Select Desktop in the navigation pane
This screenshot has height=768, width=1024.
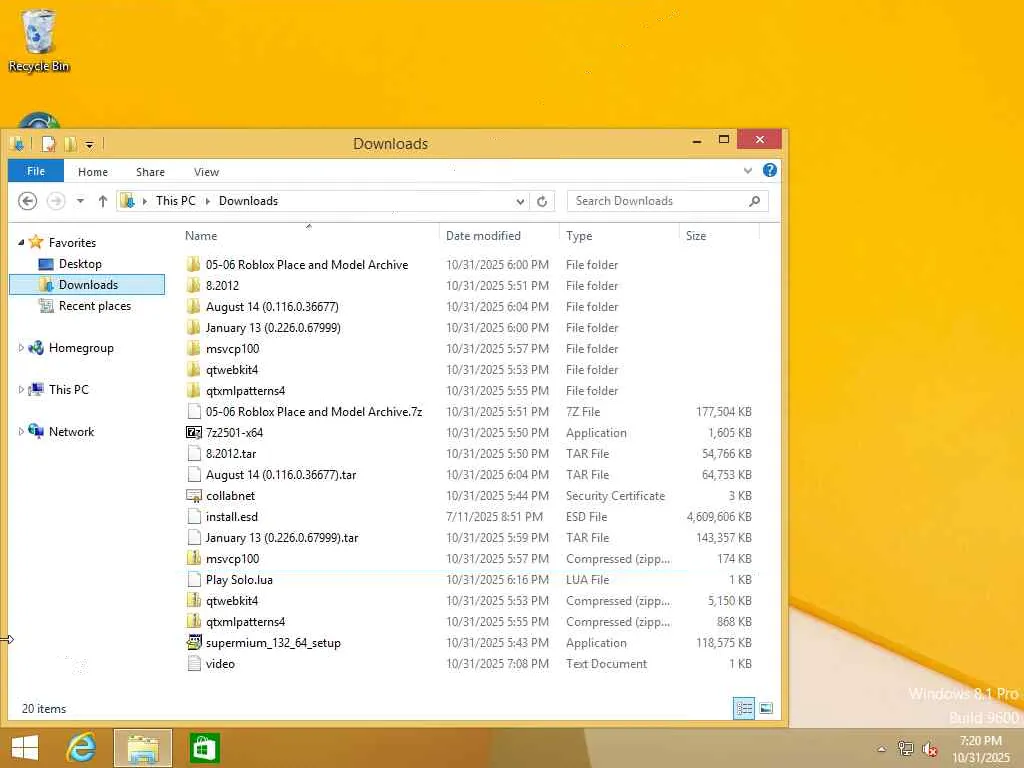[80, 264]
